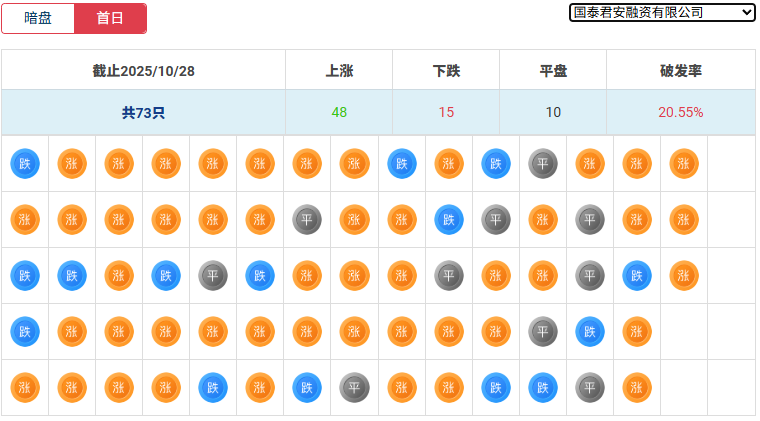Switch to the 暗盘 tab

click(x=38, y=18)
